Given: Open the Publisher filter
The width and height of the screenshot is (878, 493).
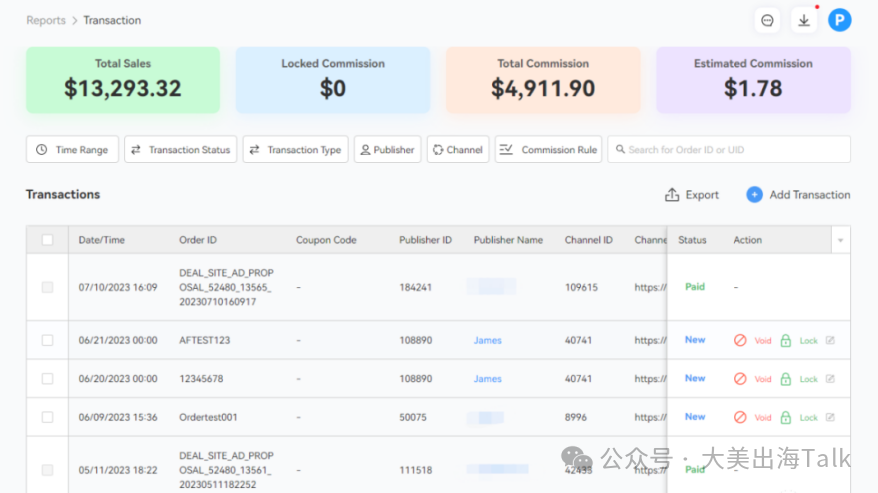Looking at the screenshot, I should pos(387,150).
